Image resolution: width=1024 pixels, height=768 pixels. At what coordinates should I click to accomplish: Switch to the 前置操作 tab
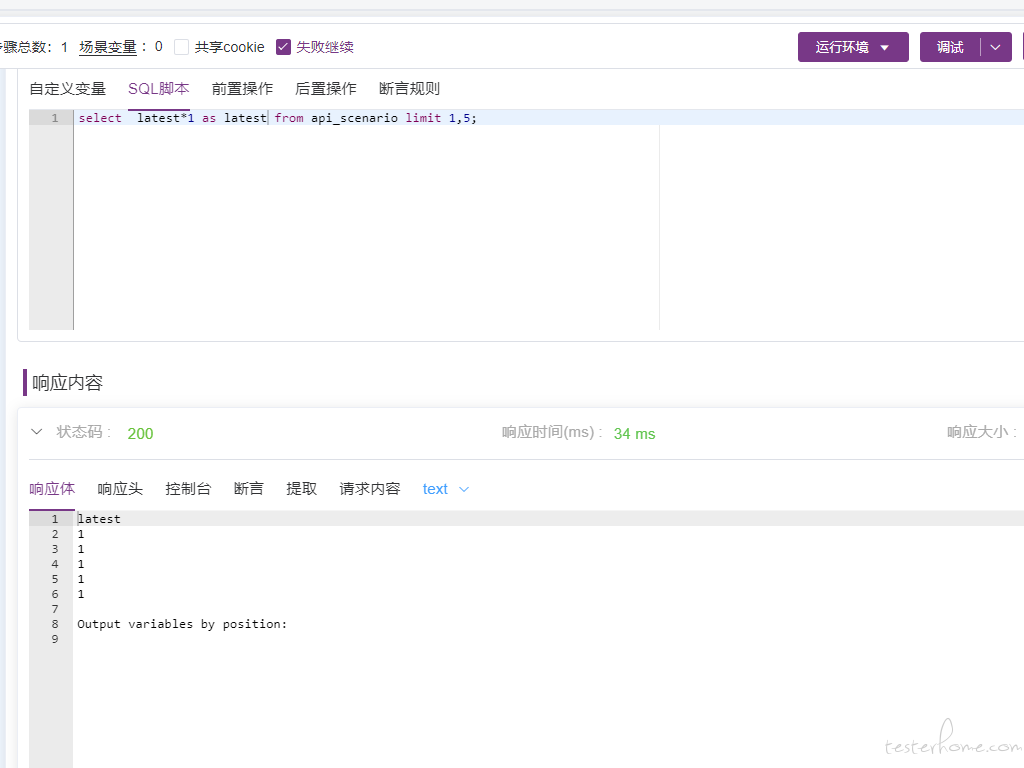click(x=242, y=89)
